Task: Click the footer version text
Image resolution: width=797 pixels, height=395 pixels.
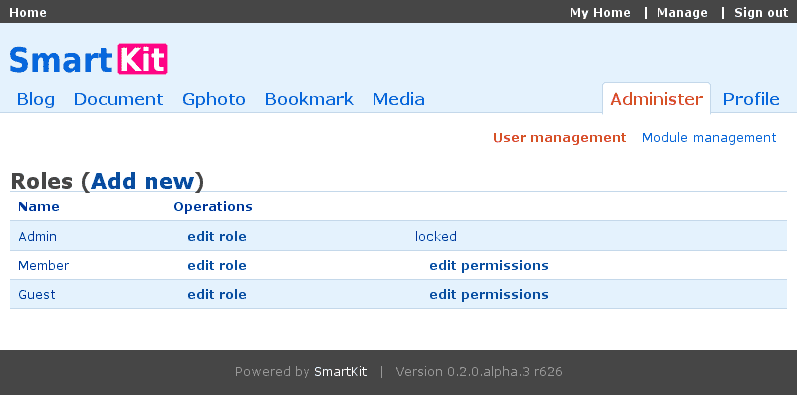Action: pos(479,372)
